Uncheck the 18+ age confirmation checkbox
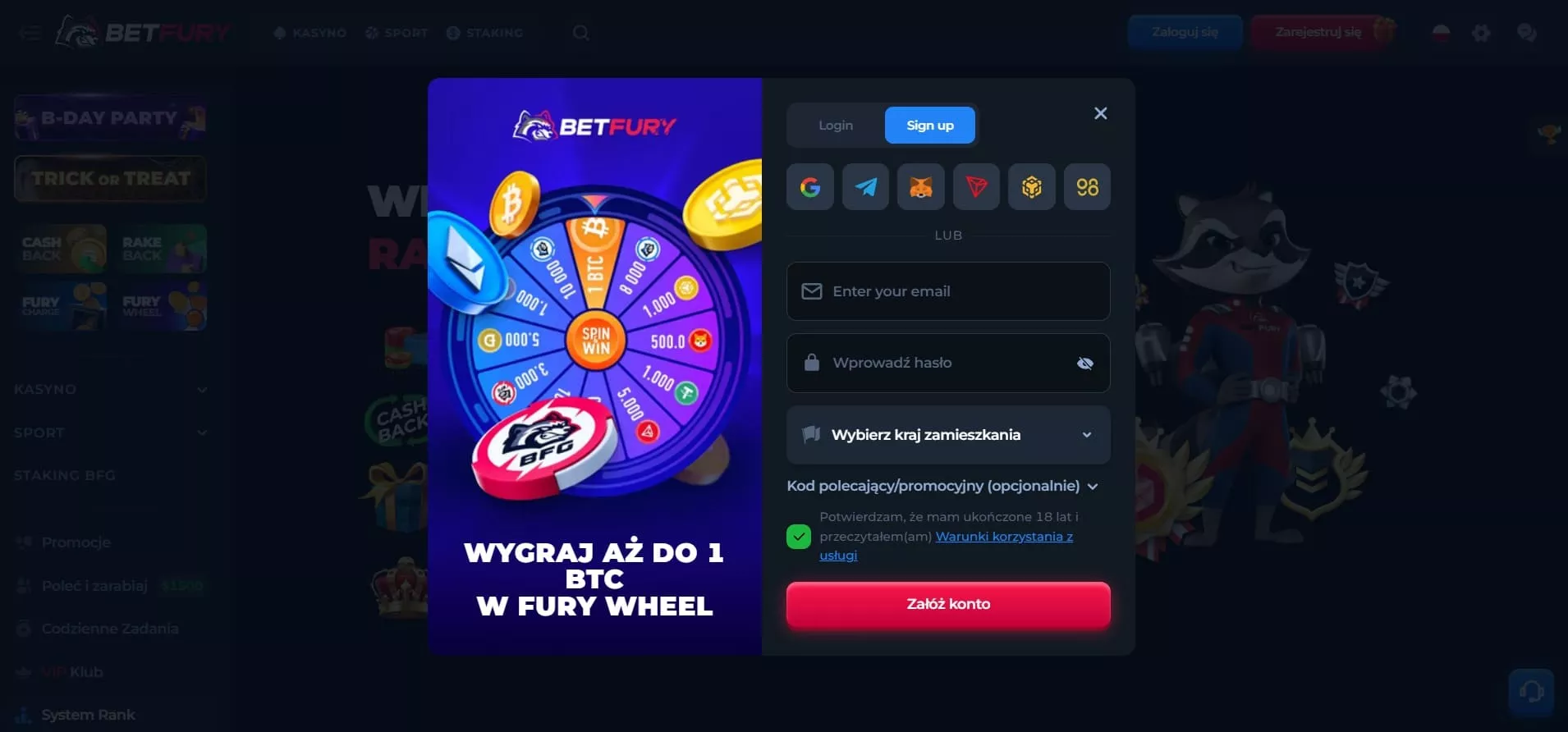Screen dimensions: 1568x732 pyautogui.click(x=799, y=537)
